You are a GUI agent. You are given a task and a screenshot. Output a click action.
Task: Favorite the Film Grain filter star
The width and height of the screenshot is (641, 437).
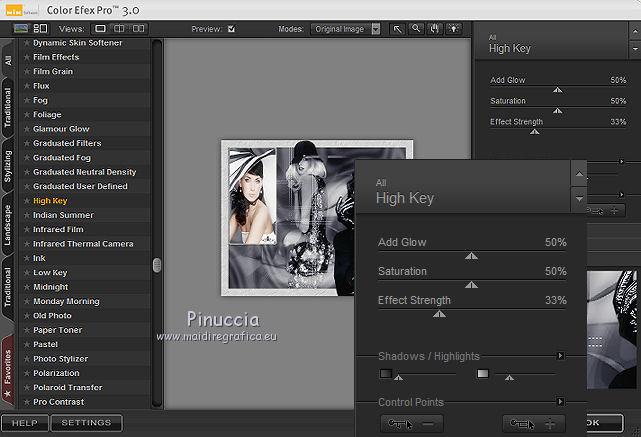[25, 71]
